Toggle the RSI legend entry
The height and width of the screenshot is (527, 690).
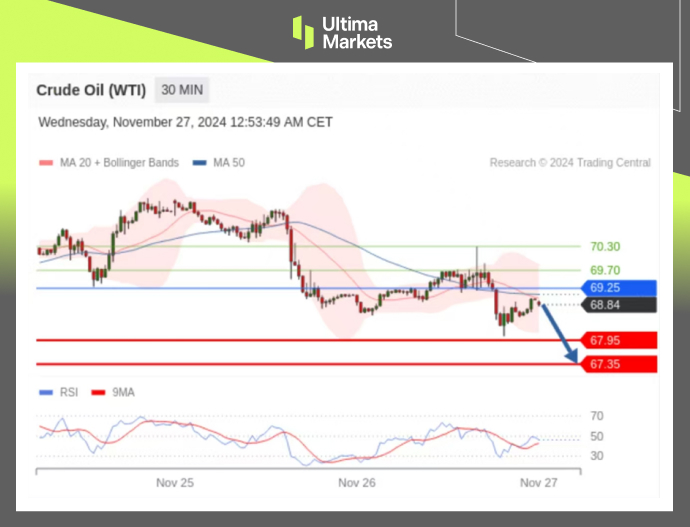coord(60,393)
